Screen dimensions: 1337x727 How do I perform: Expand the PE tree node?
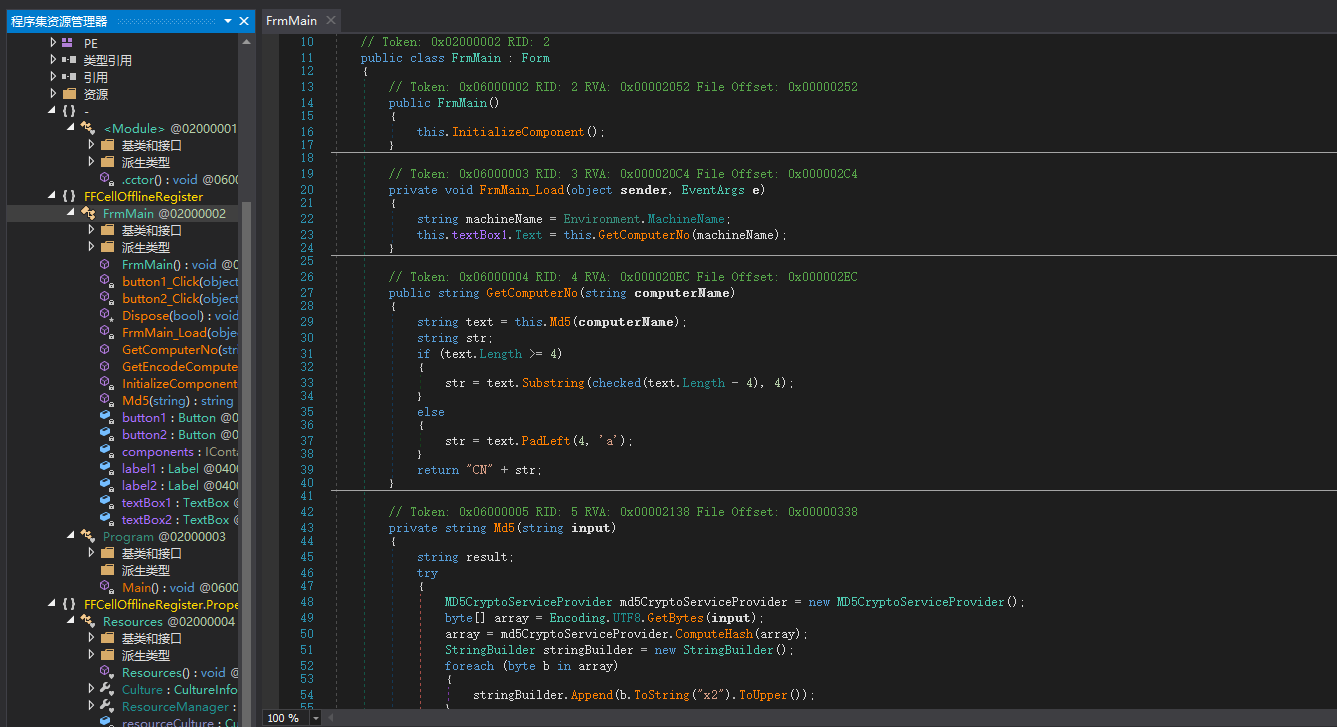[x=53, y=43]
